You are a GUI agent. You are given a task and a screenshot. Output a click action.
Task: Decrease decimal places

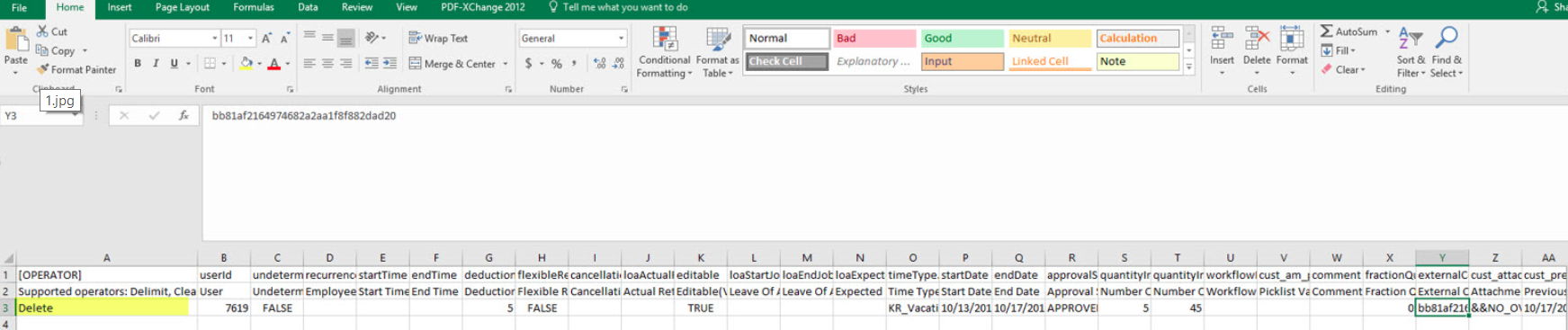[x=619, y=63]
